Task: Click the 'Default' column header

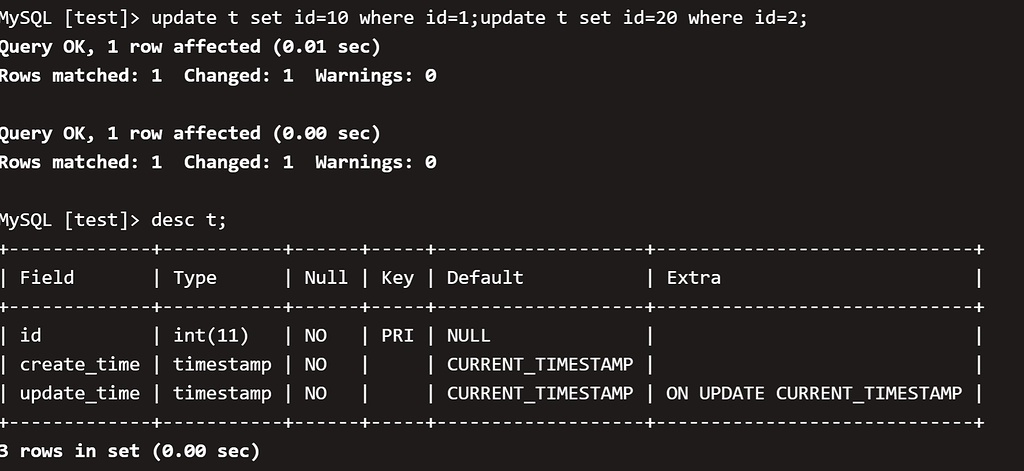Action: pyautogui.click(x=485, y=278)
